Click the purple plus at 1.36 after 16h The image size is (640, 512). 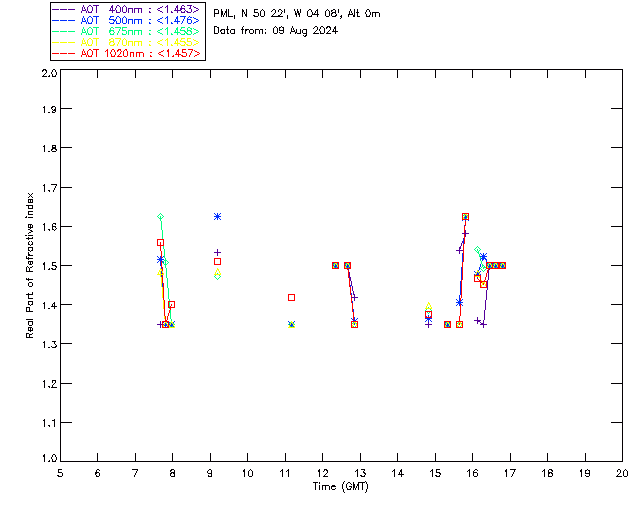click(478, 321)
